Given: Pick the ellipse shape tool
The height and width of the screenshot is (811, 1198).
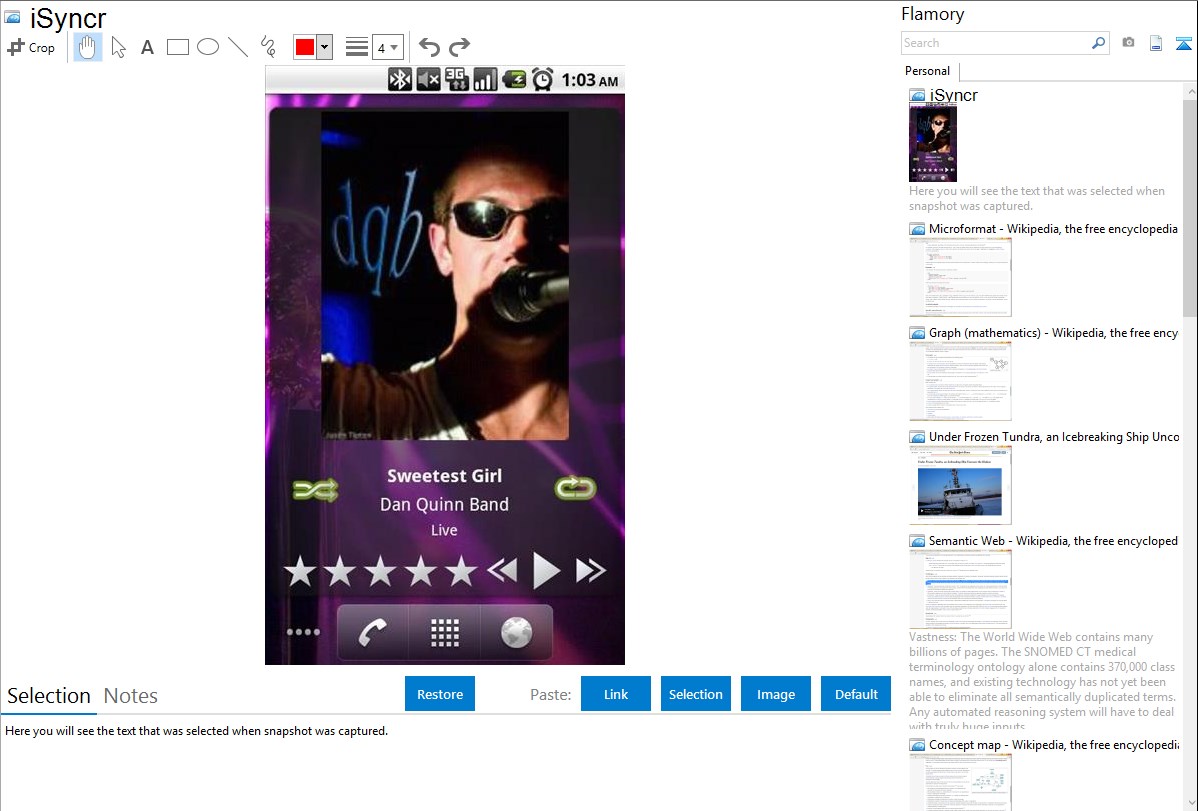Looking at the screenshot, I should click(x=208, y=47).
